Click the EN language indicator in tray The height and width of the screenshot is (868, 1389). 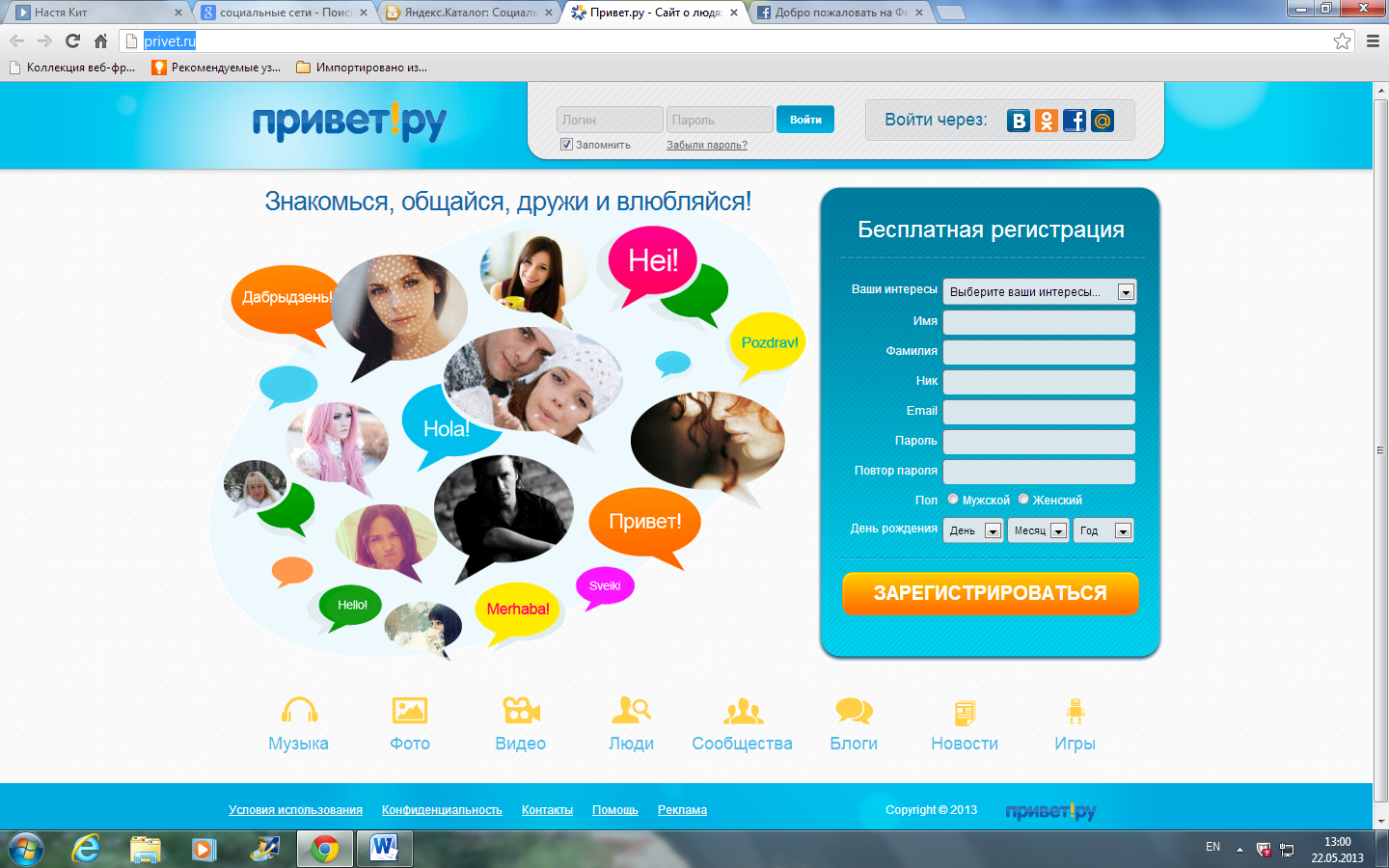[1212, 847]
